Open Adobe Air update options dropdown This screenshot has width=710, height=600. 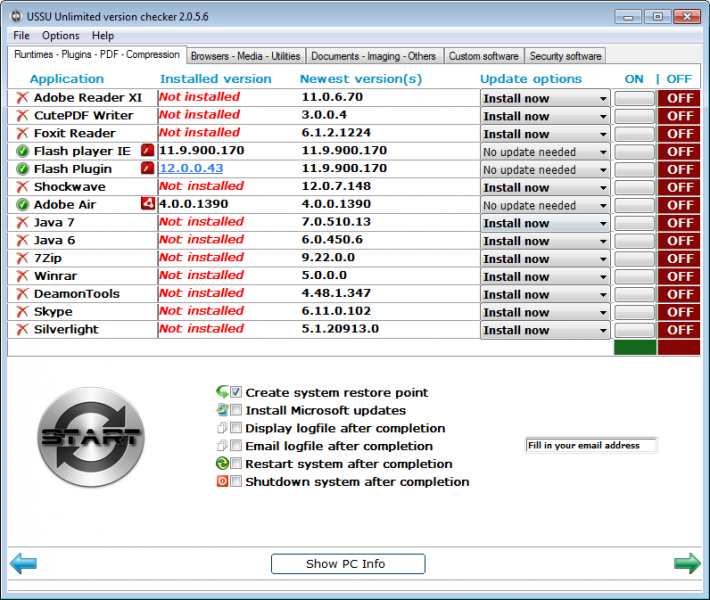click(545, 205)
